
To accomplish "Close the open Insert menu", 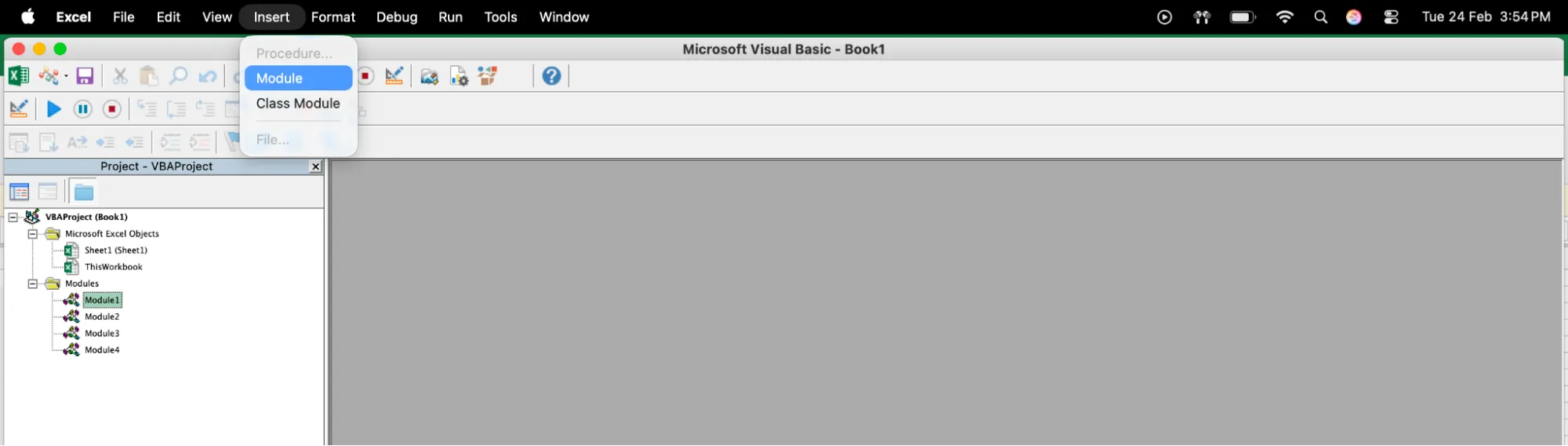I will coord(271,16).
